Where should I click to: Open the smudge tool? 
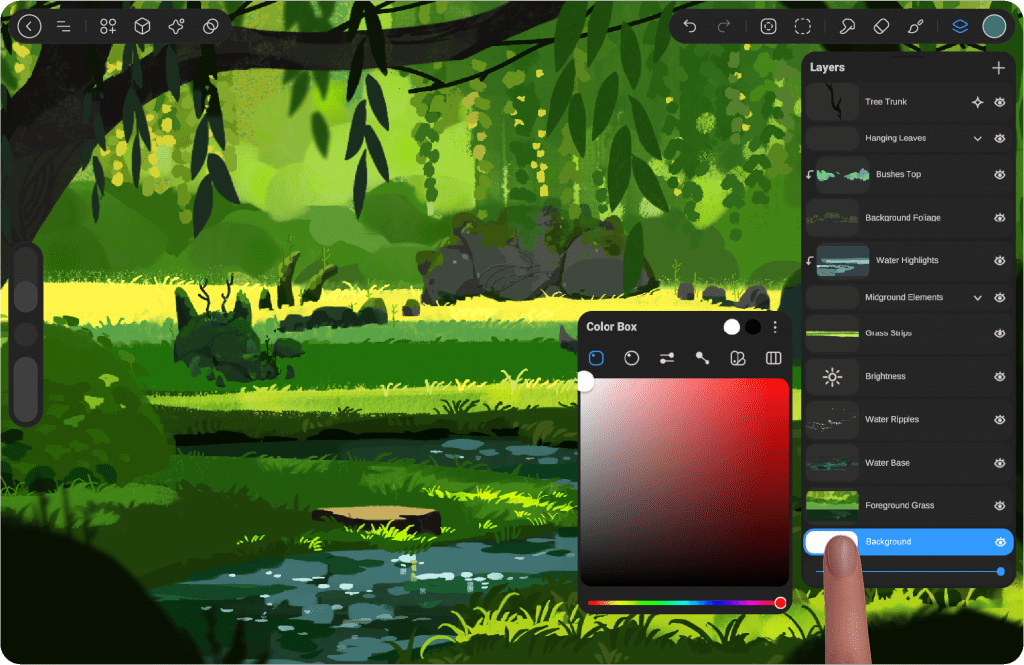coord(847,27)
